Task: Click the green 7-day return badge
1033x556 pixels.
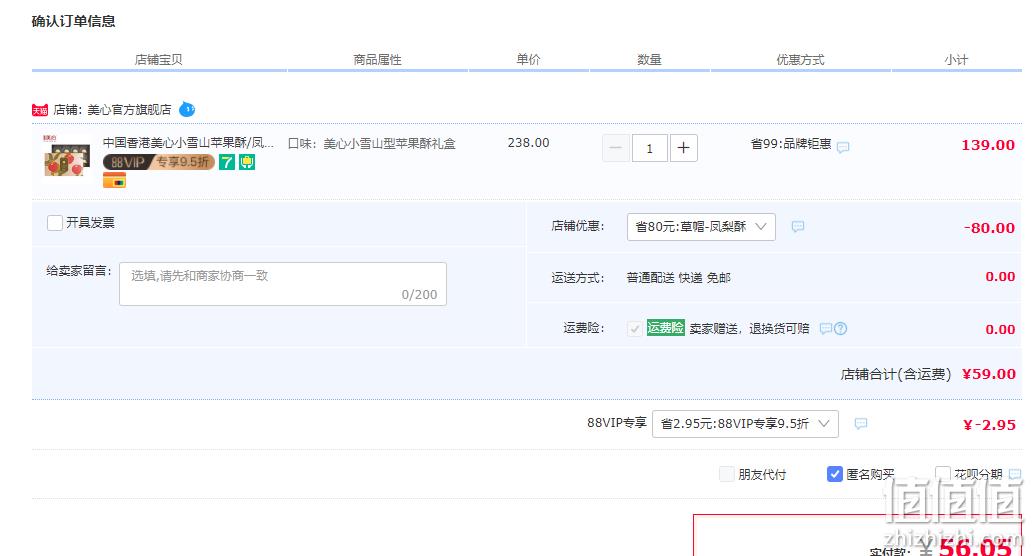Action: tap(227, 162)
